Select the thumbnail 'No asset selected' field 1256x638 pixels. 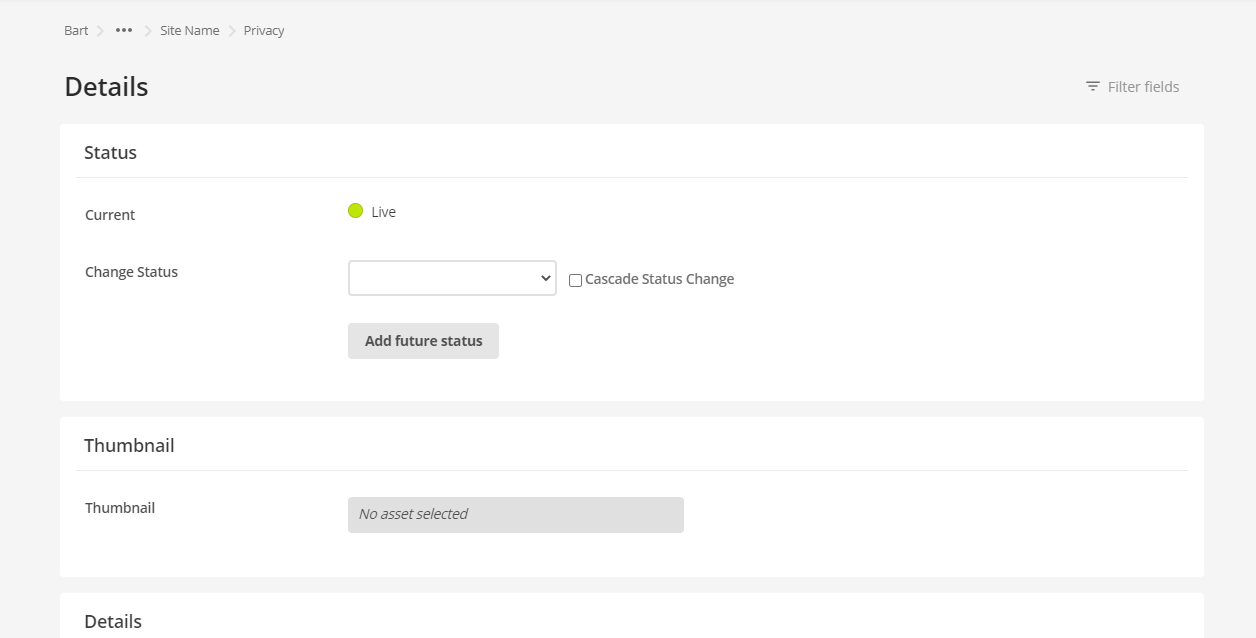(x=516, y=515)
